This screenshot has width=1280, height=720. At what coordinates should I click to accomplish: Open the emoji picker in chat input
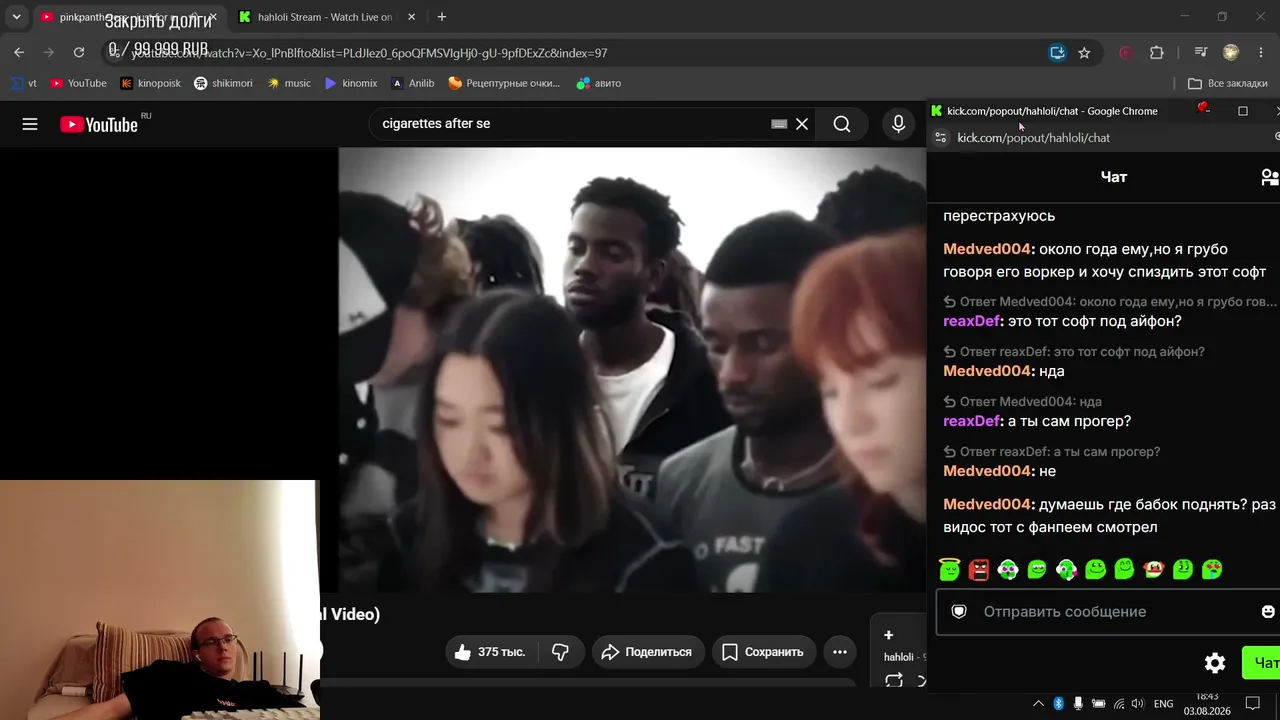click(x=1268, y=612)
